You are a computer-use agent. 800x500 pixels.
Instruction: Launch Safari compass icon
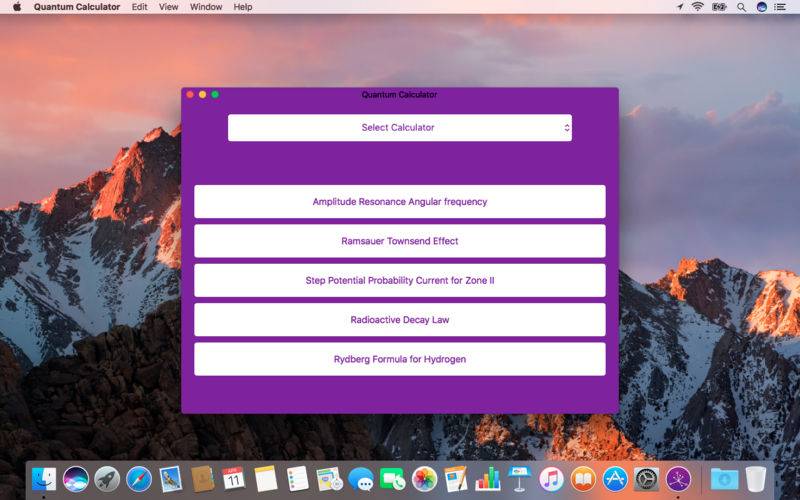139,479
